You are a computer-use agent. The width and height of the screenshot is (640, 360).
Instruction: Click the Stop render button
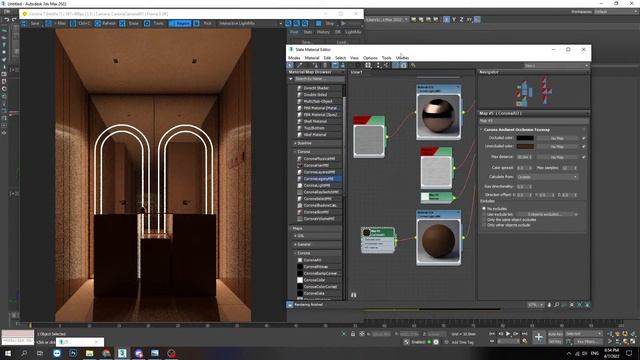tap(326, 24)
